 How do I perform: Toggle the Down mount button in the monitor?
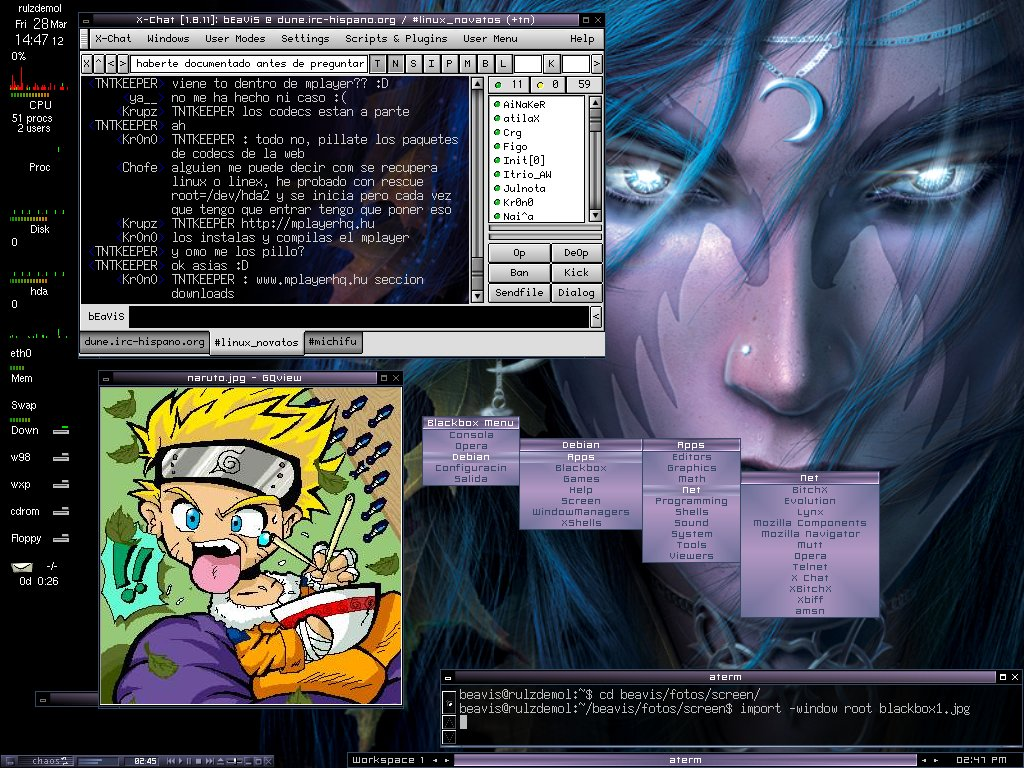click(61, 430)
